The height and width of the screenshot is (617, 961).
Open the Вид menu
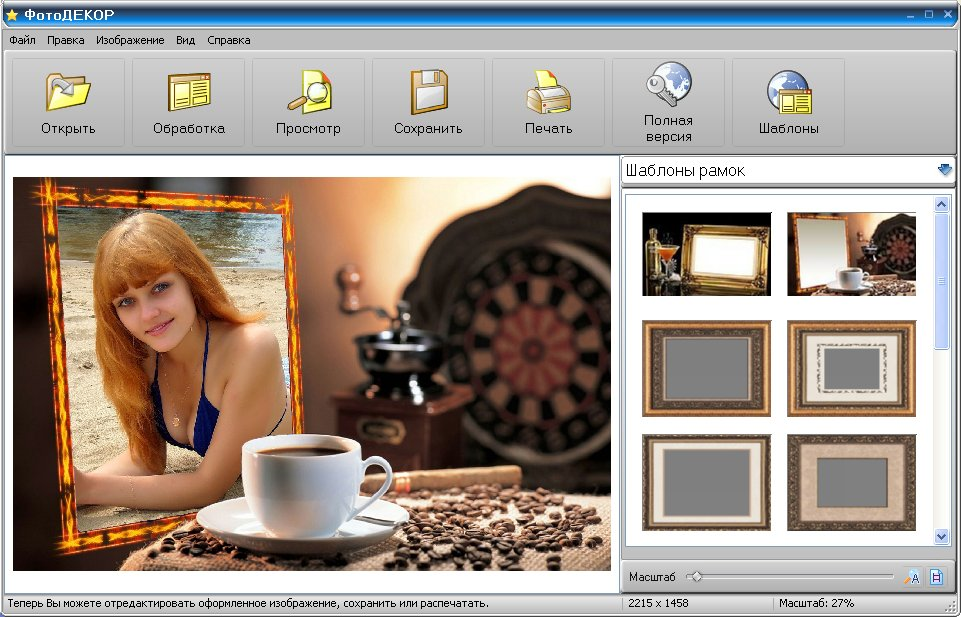coord(185,40)
